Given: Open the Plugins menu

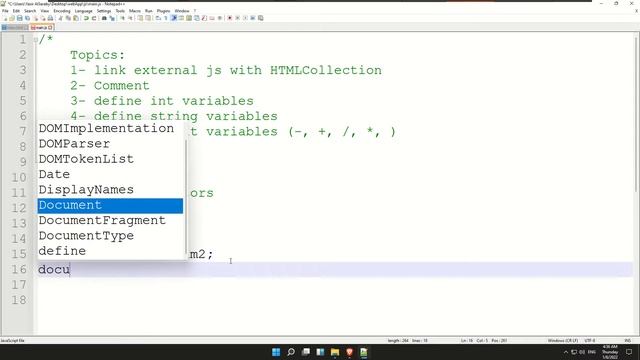Looking at the screenshot, I should coord(163,11).
